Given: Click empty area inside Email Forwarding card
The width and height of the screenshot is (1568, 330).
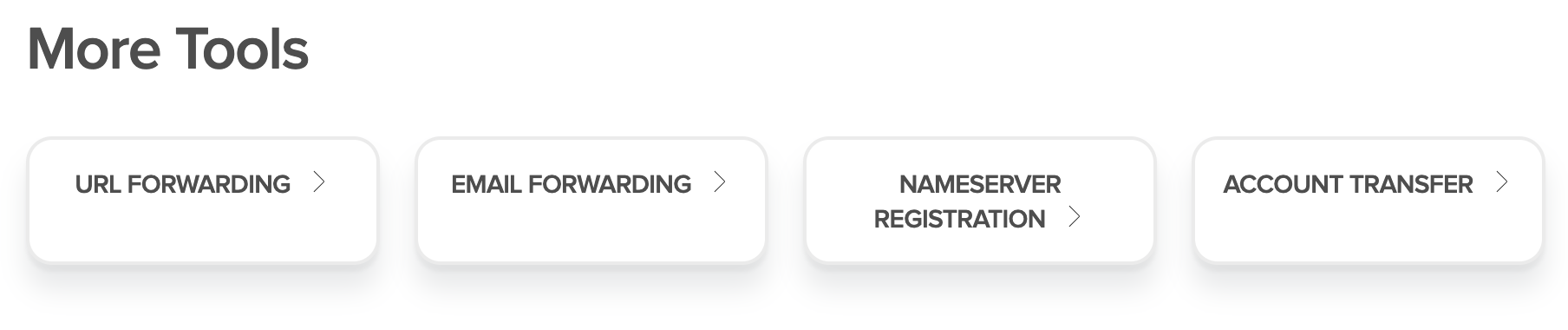Looking at the screenshot, I should pyautogui.click(x=591, y=230).
